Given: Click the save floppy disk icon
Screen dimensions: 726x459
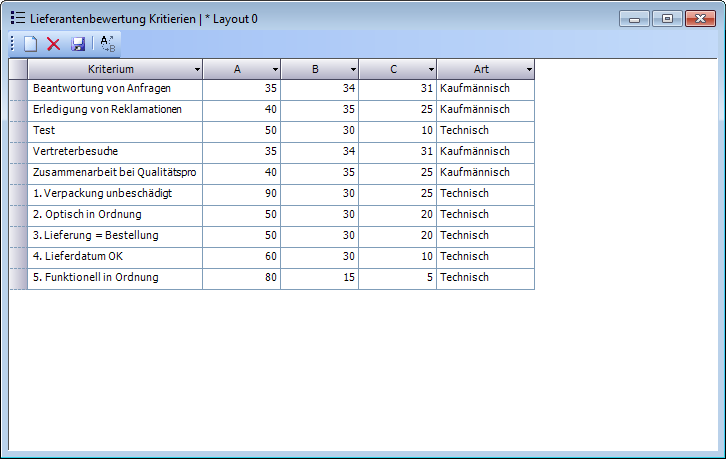Looking at the screenshot, I should (78, 43).
